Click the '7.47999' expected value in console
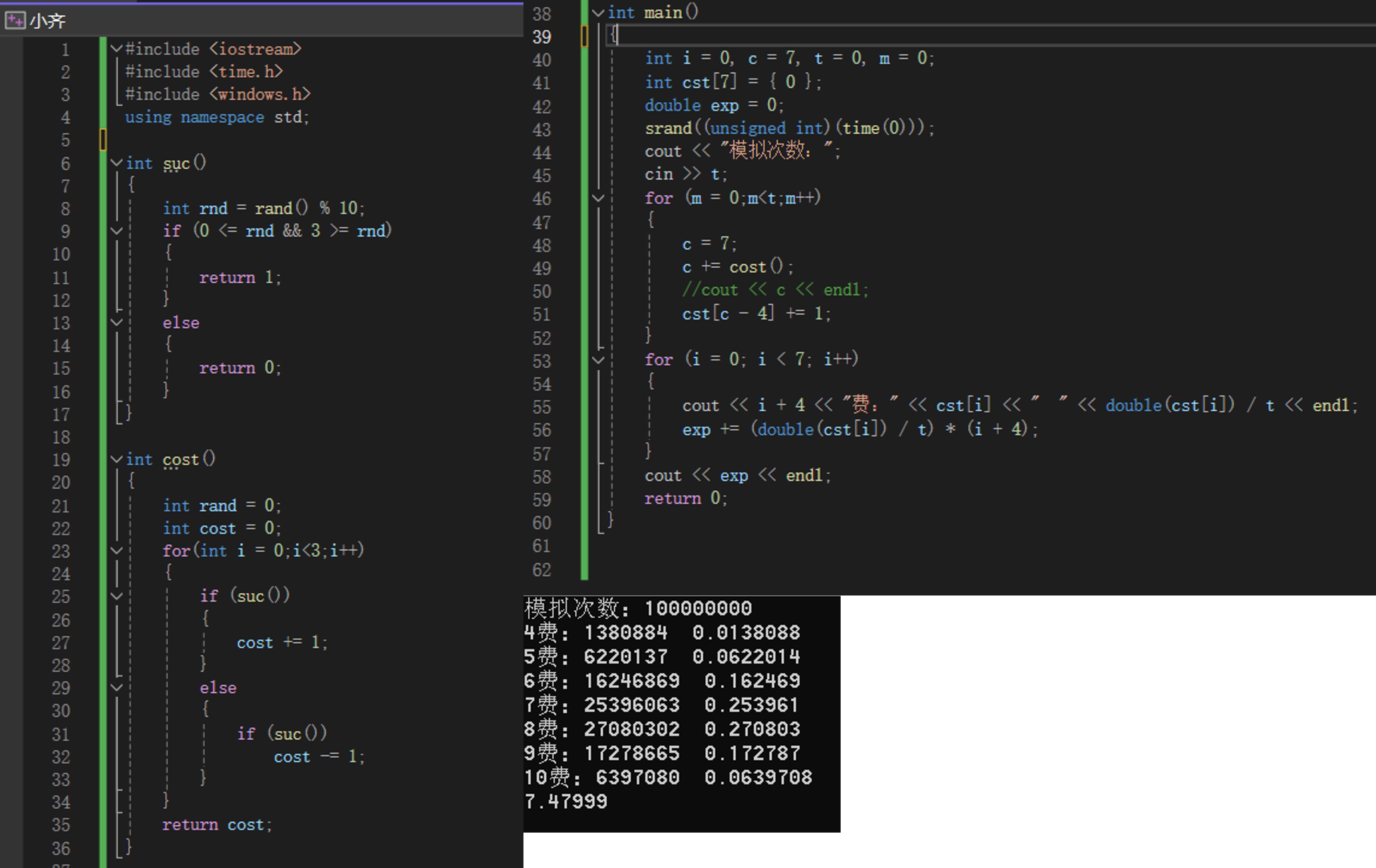 566,802
